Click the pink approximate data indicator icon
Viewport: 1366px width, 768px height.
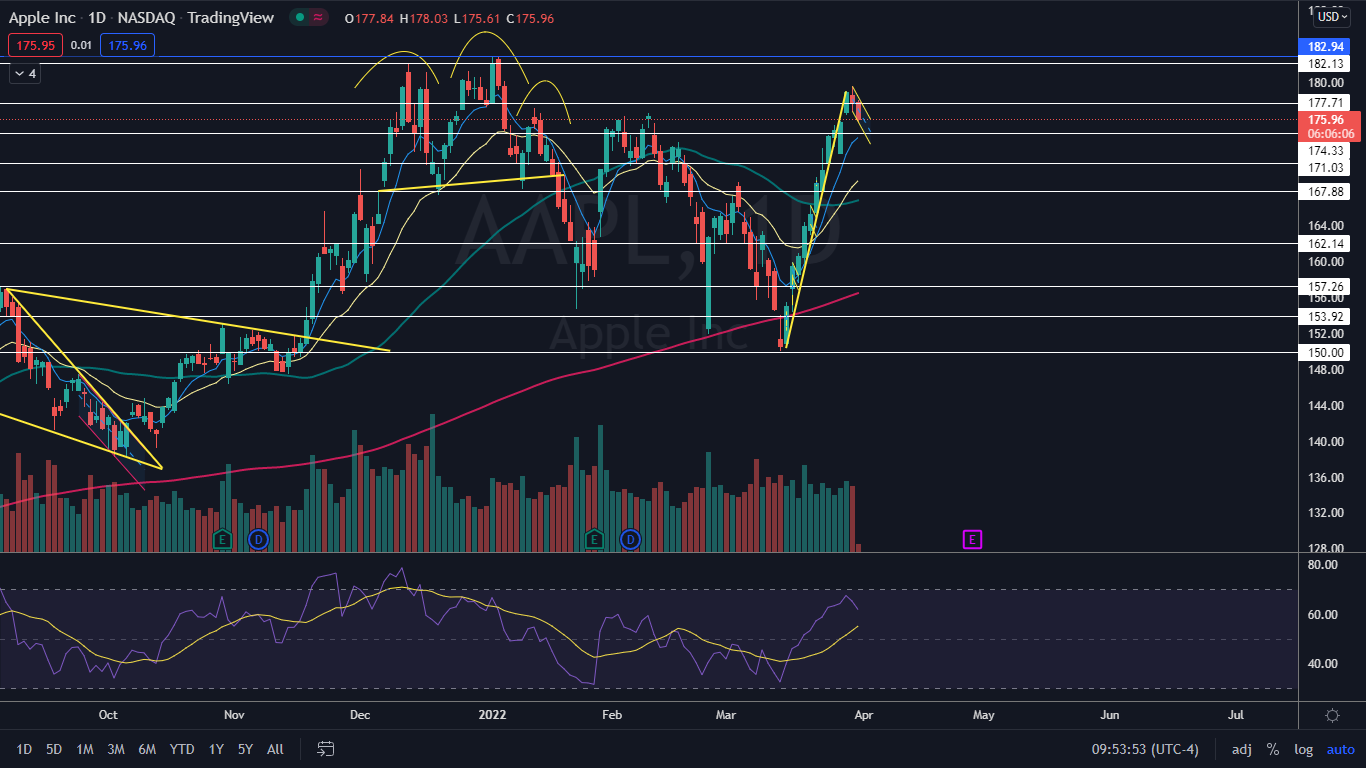point(319,18)
